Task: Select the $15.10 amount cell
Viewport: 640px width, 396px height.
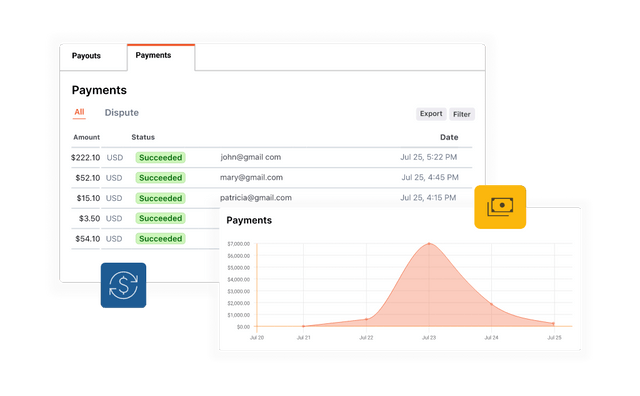Action: click(x=88, y=198)
